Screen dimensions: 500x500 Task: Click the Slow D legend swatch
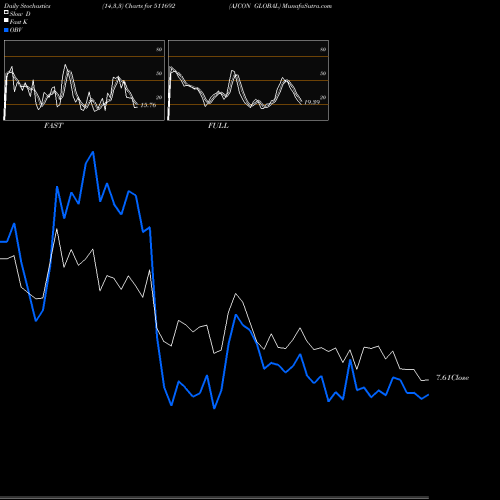[x=6, y=13]
